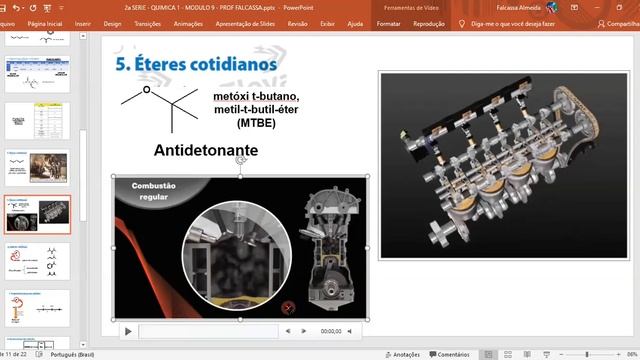This screenshot has height=360, width=640.
Task: Click the zoom percentage value
Action: click(633, 355)
